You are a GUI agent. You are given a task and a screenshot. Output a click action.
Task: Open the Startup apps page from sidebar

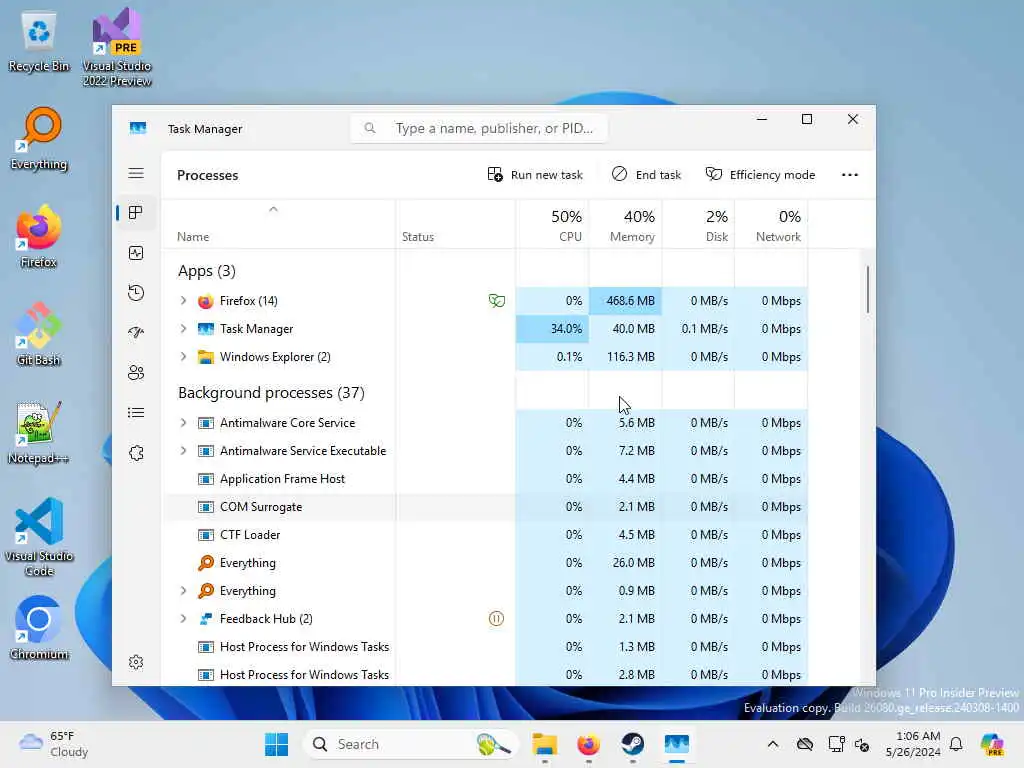136,332
